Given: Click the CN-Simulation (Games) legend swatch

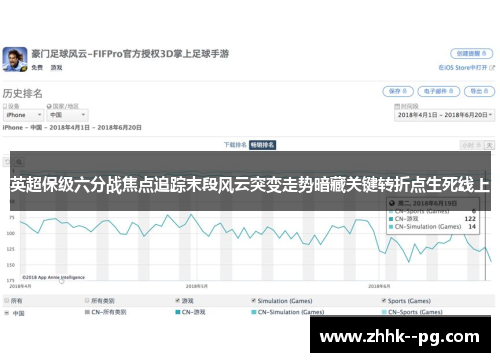Looking at the screenshot, I should tap(254, 312).
